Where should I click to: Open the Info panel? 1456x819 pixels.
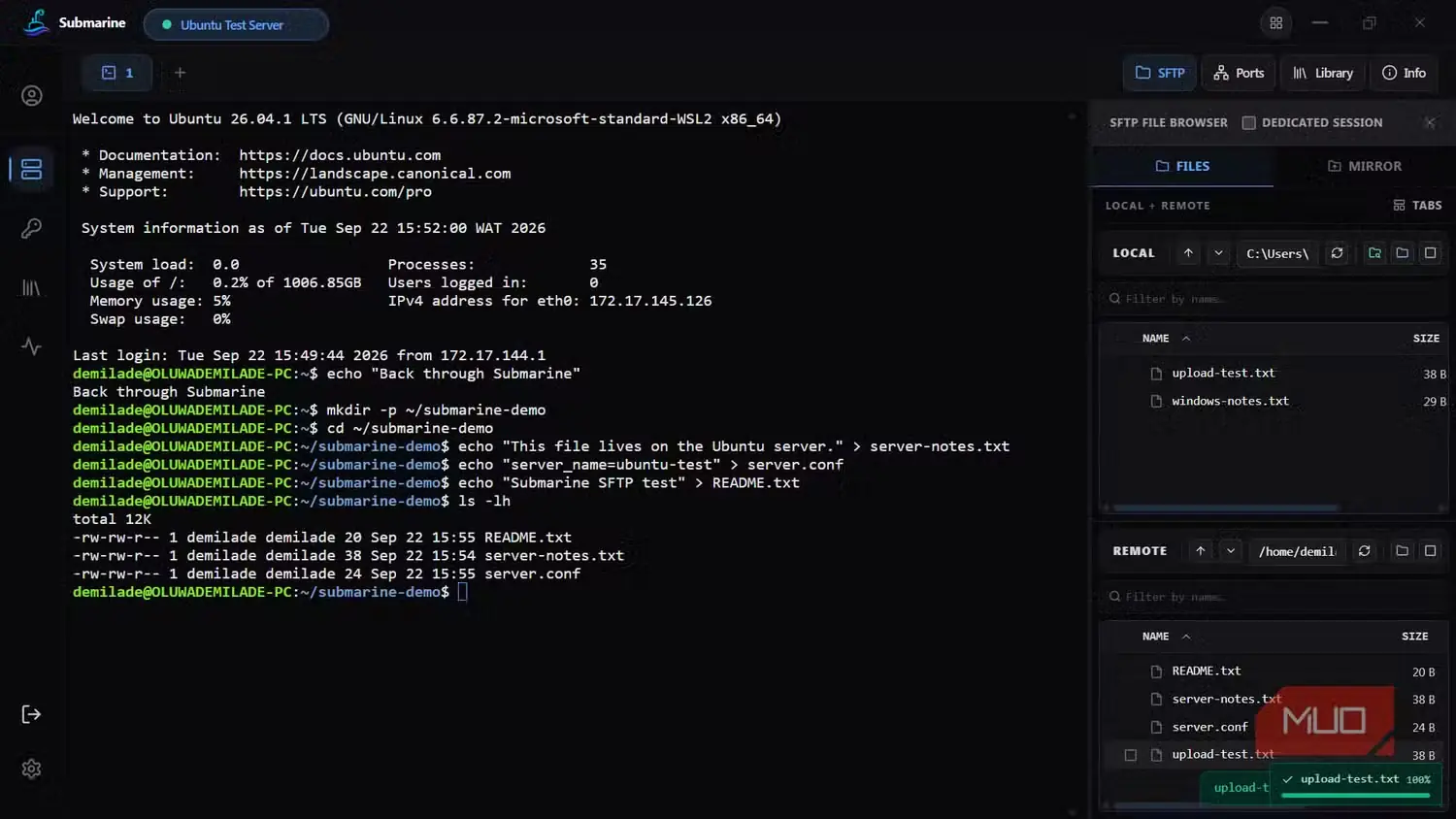pos(1404,73)
